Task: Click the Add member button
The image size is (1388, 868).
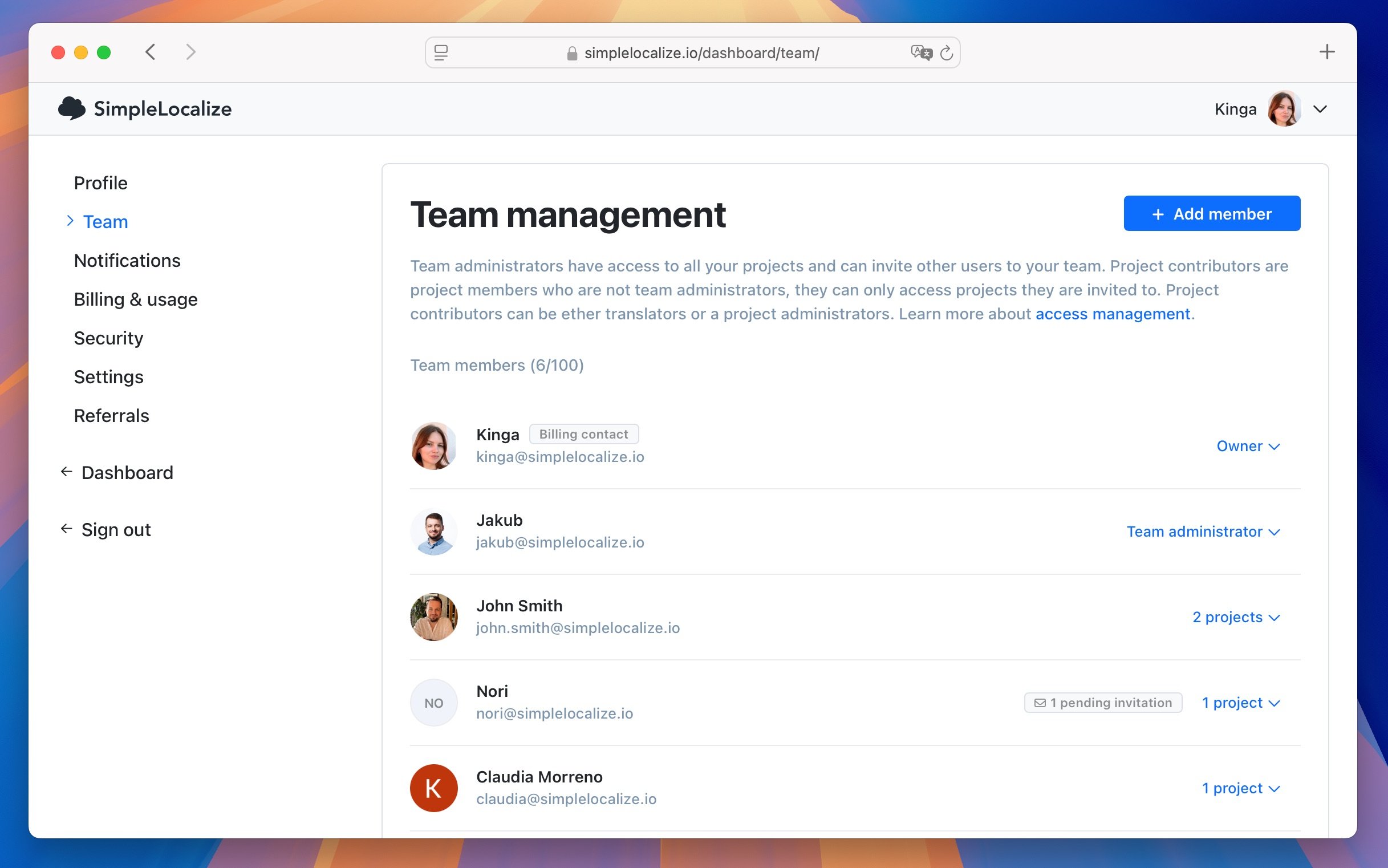Action: 1212,213
